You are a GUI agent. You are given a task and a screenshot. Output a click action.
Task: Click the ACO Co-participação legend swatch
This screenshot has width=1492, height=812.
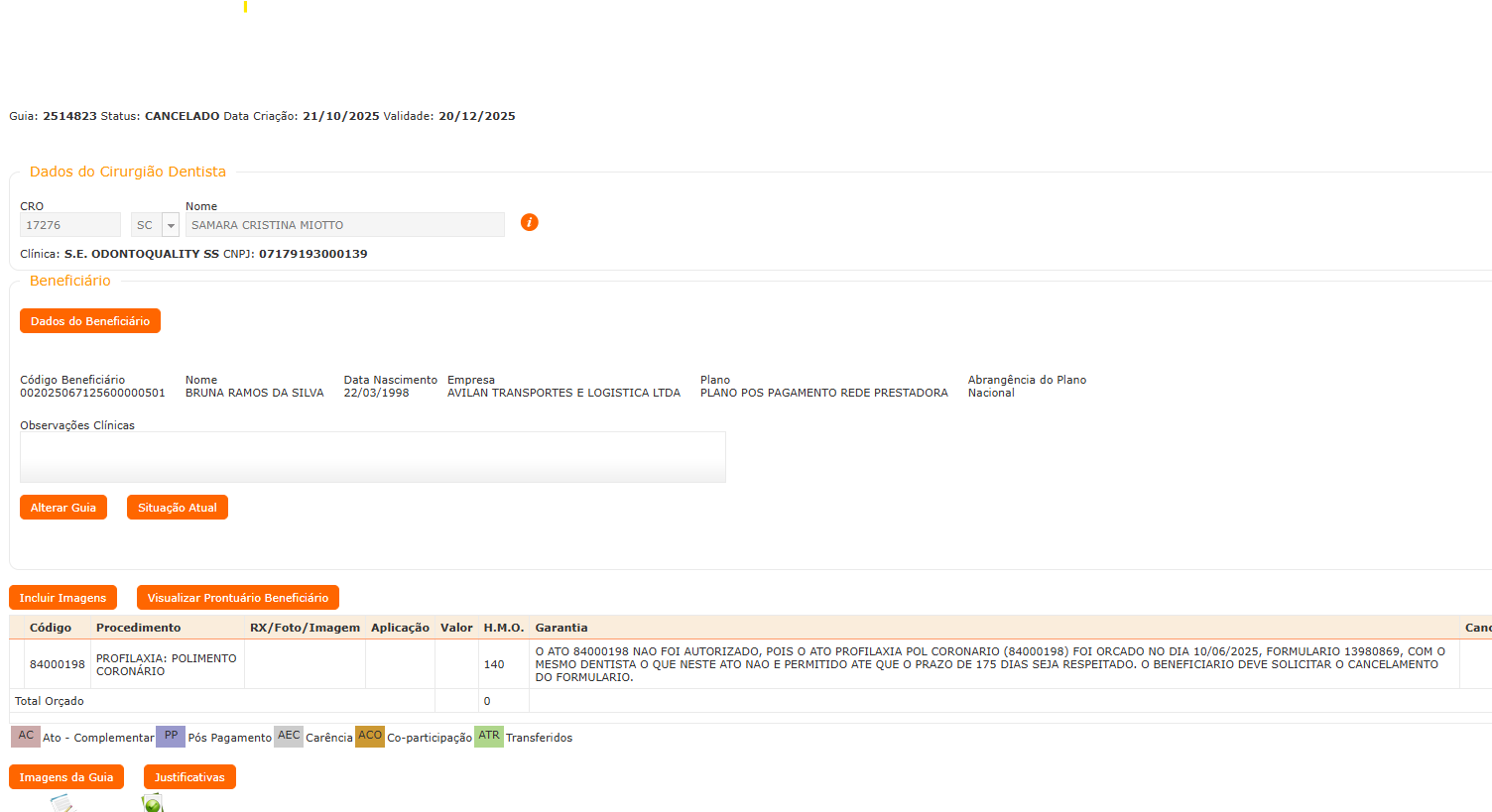(370, 737)
